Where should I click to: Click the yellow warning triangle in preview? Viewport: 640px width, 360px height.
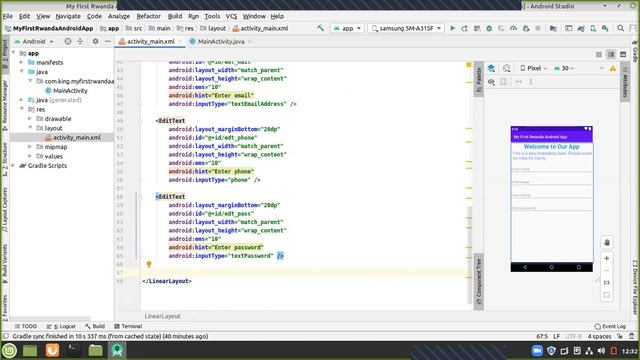click(x=613, y=69)
